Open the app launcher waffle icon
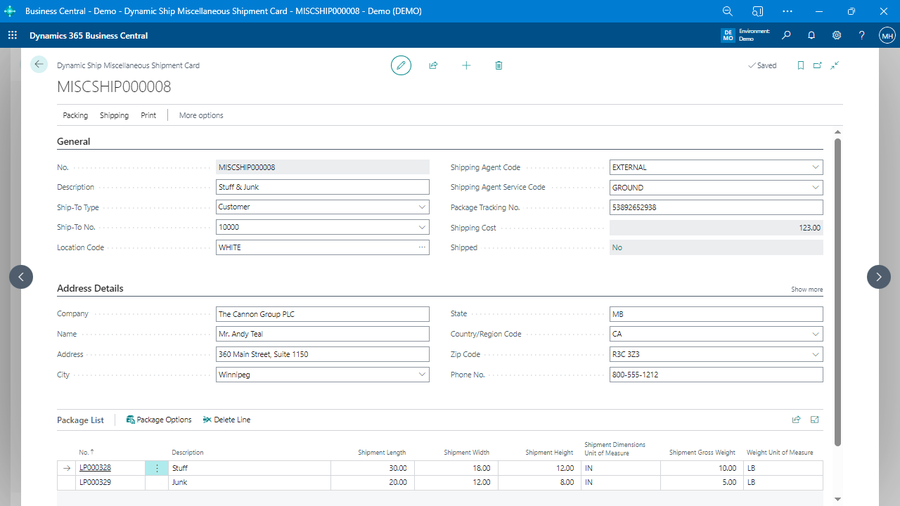This screenshot has height=506, width=900. click(x=13, y=35)
